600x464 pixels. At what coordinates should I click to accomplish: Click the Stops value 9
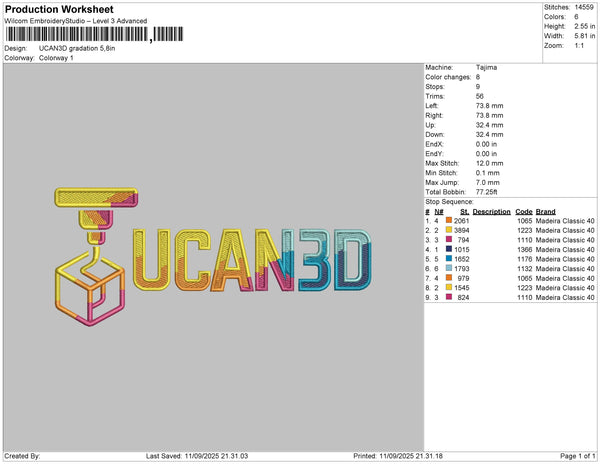click(x=478, y=86)
